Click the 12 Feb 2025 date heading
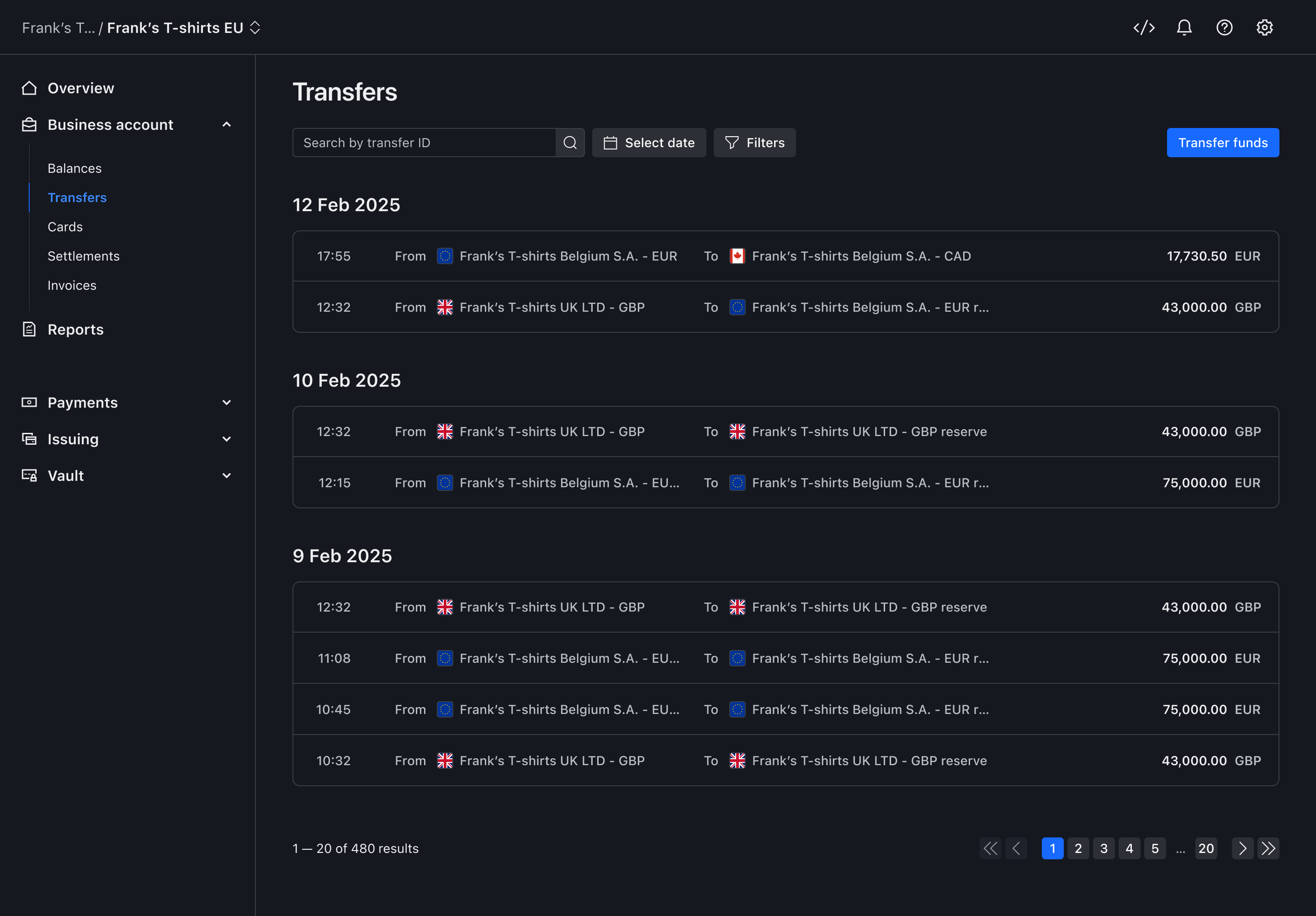1316x916 pixels. pyautogui.click(x=346, y=205)
